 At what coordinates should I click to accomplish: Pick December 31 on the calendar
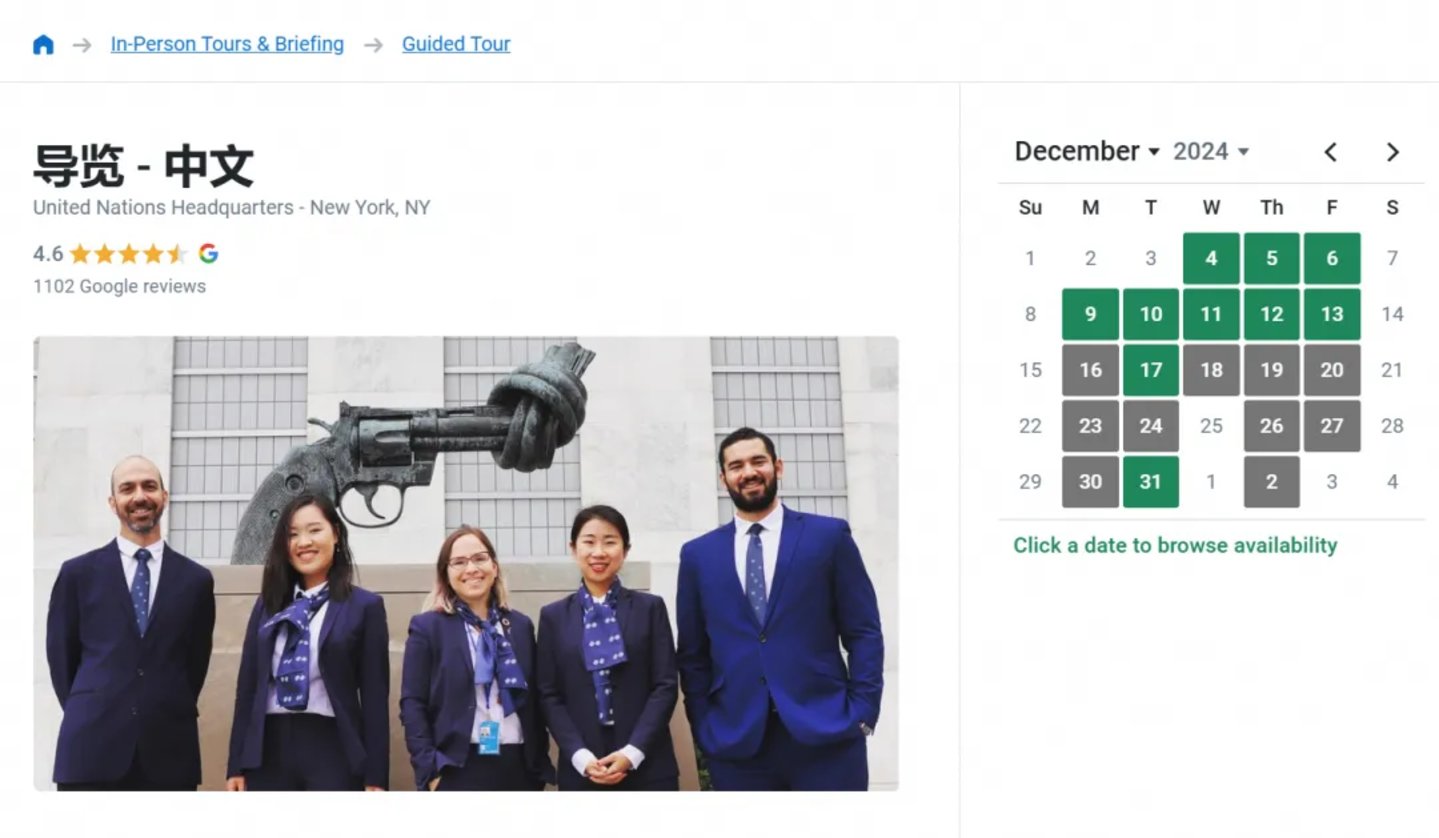(x=1151, y=482)
